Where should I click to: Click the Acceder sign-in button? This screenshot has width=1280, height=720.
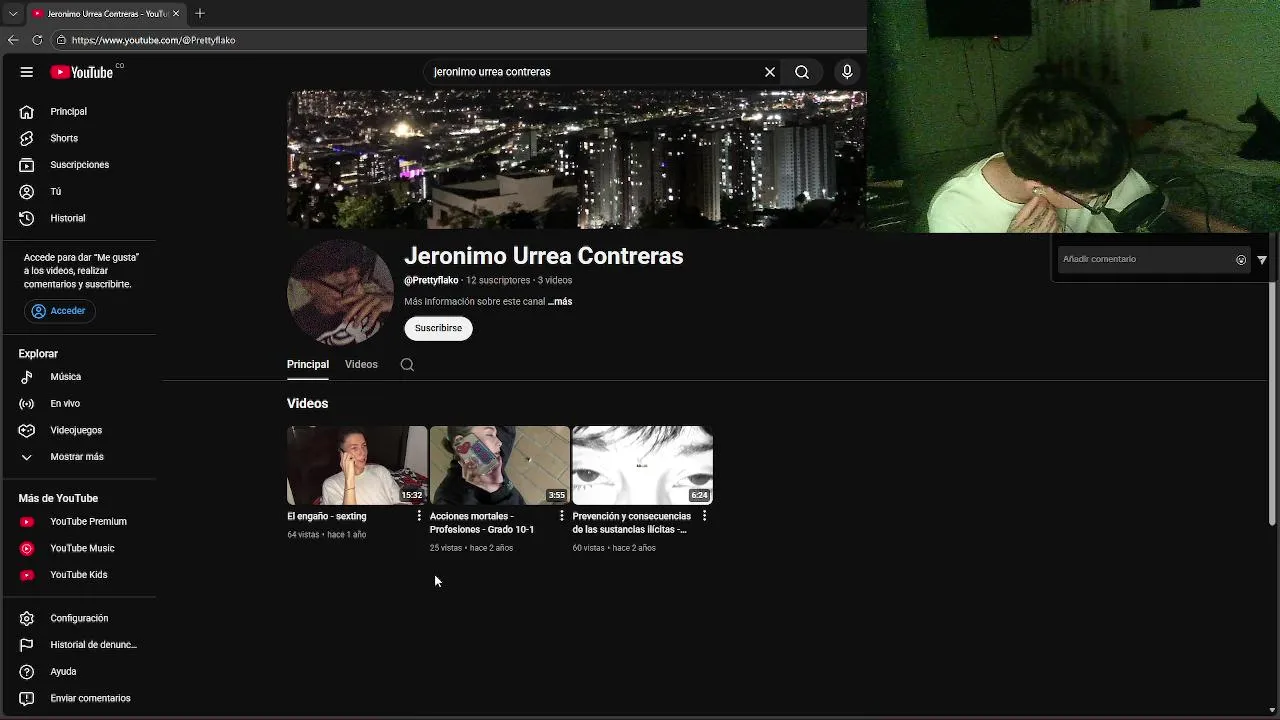click(x=58, y=311)
